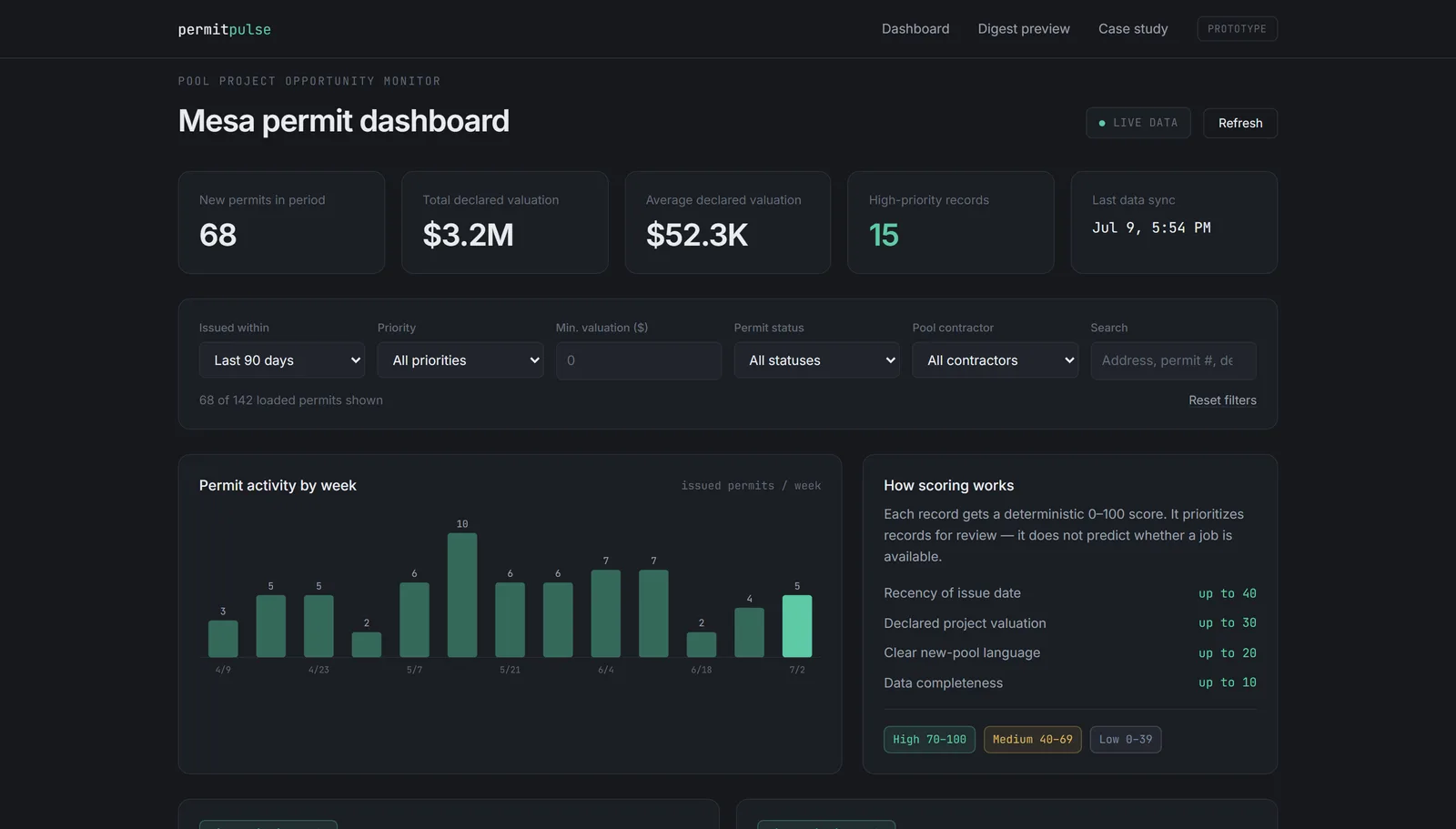The width and height of the screenshot is (1456, 829).
Task: Click the LIVE DATA indicator
Action: (x=1137, y=123)
